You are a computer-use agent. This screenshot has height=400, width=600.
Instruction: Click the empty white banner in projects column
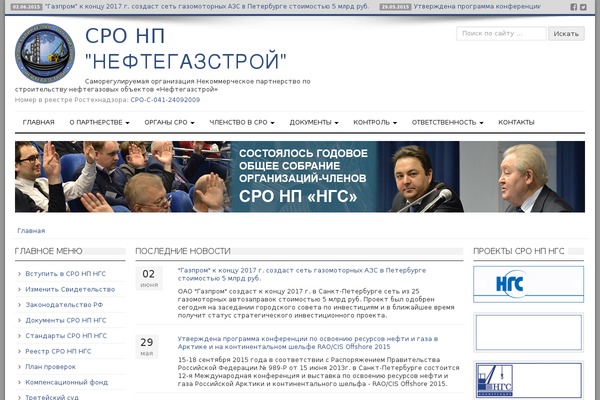coord(528,333)
